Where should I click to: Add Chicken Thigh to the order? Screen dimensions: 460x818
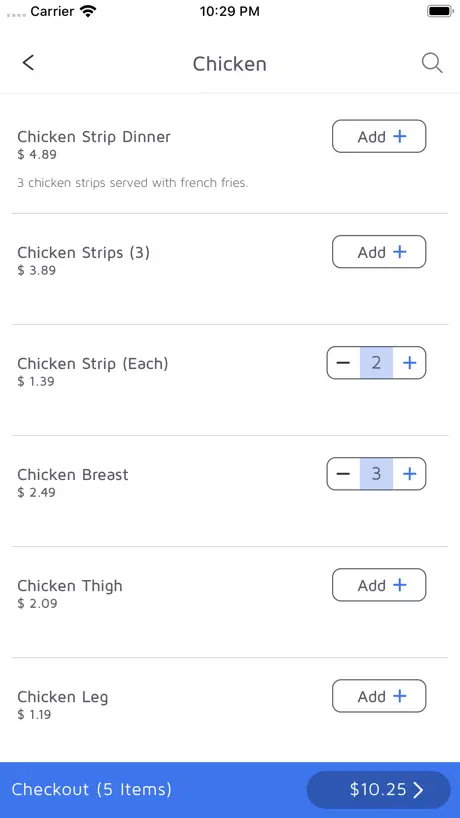point(379,585)
